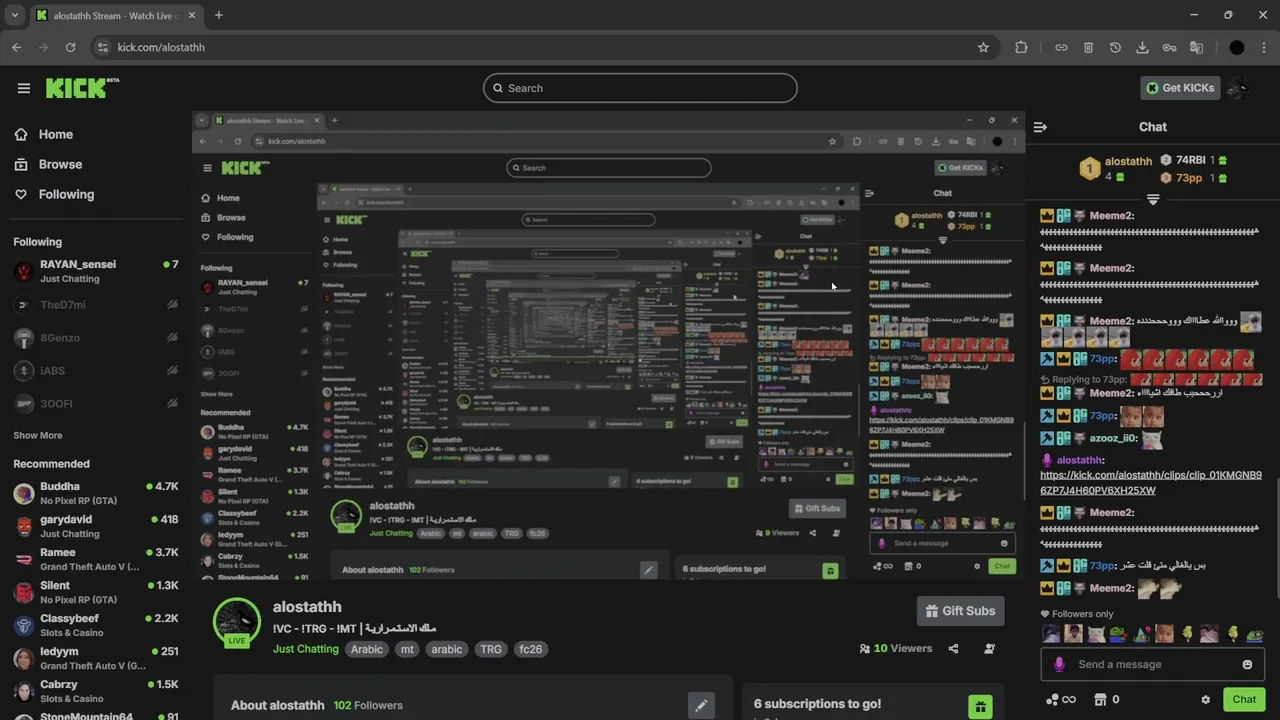Image resolution: width=1280 pixels, height=720 pixels.
Task: Open the emoji picker in chat
Action: click(x=1247, y=664)
